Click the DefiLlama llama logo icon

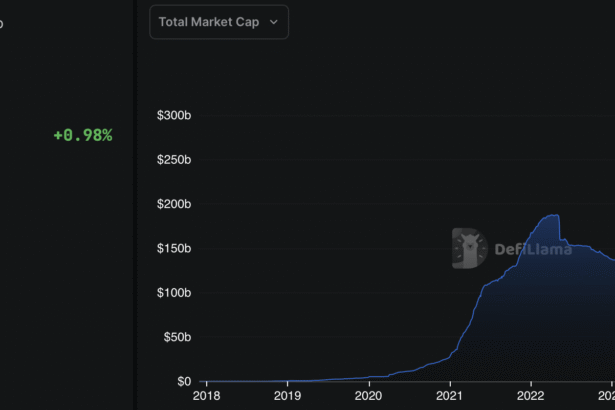469,248
